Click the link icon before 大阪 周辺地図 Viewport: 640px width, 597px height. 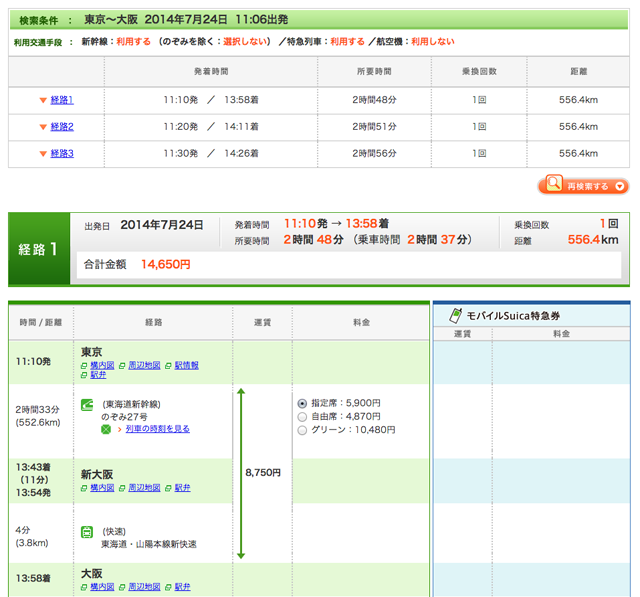point(122,587)
